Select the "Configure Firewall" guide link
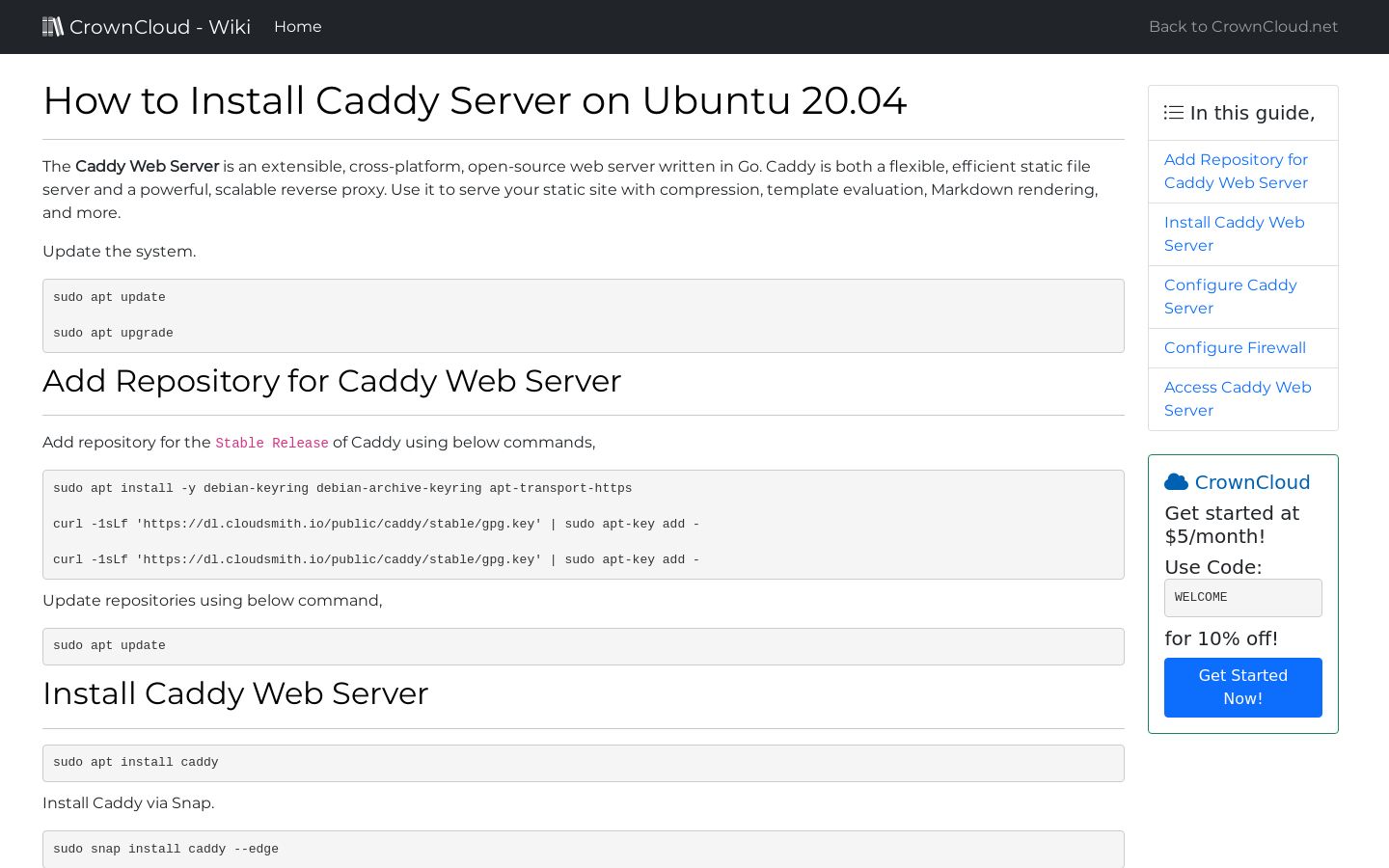 click(1235, 348)
